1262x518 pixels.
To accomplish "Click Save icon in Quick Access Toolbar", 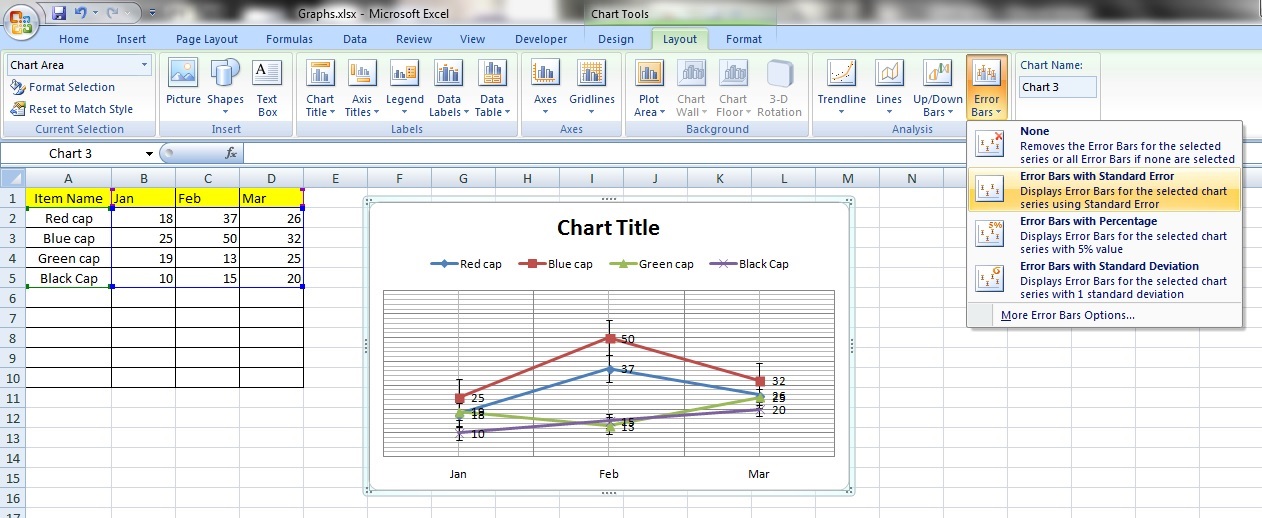I will point(59,14).
